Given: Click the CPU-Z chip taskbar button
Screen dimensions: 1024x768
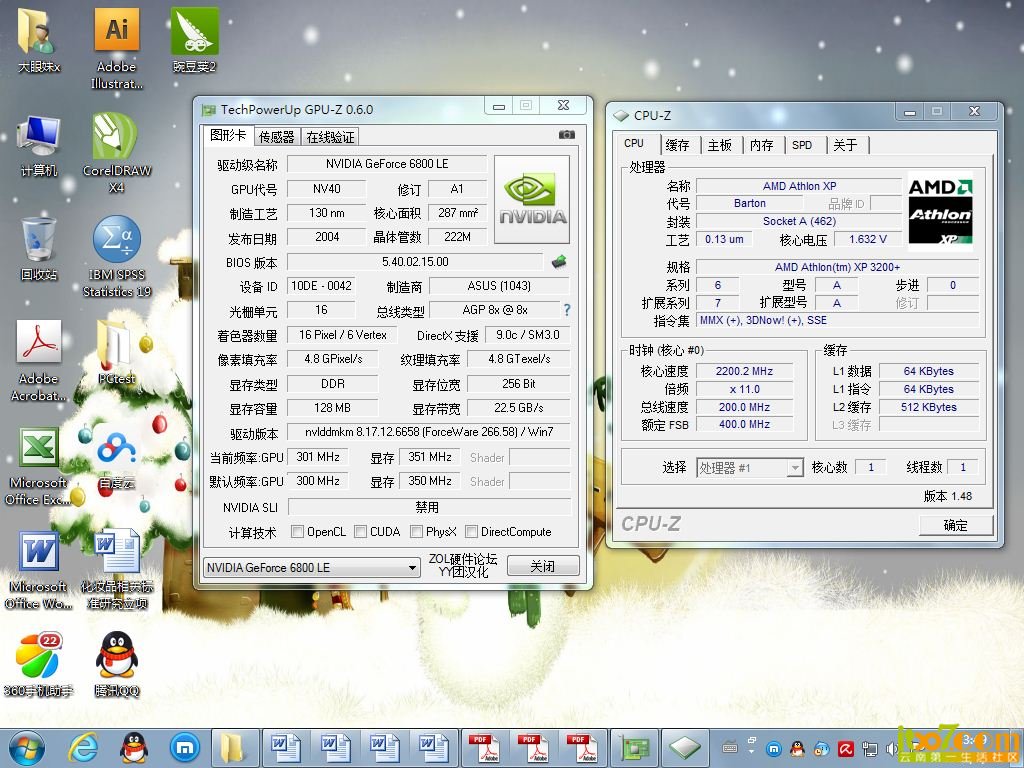Looking at the screenshot, I should 684,748.
